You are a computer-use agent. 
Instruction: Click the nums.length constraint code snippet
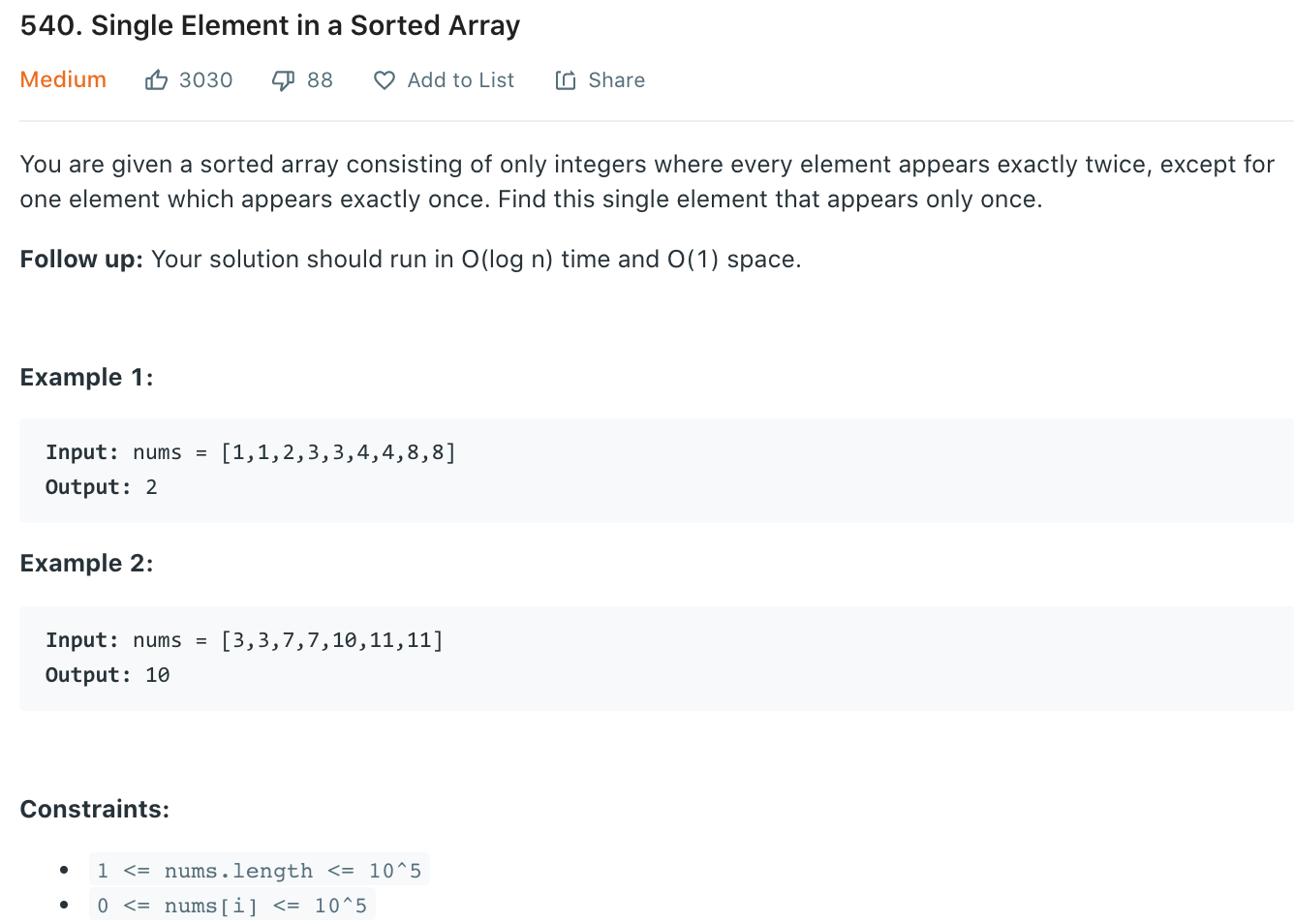pyautogui.click(x=259, y=870)
